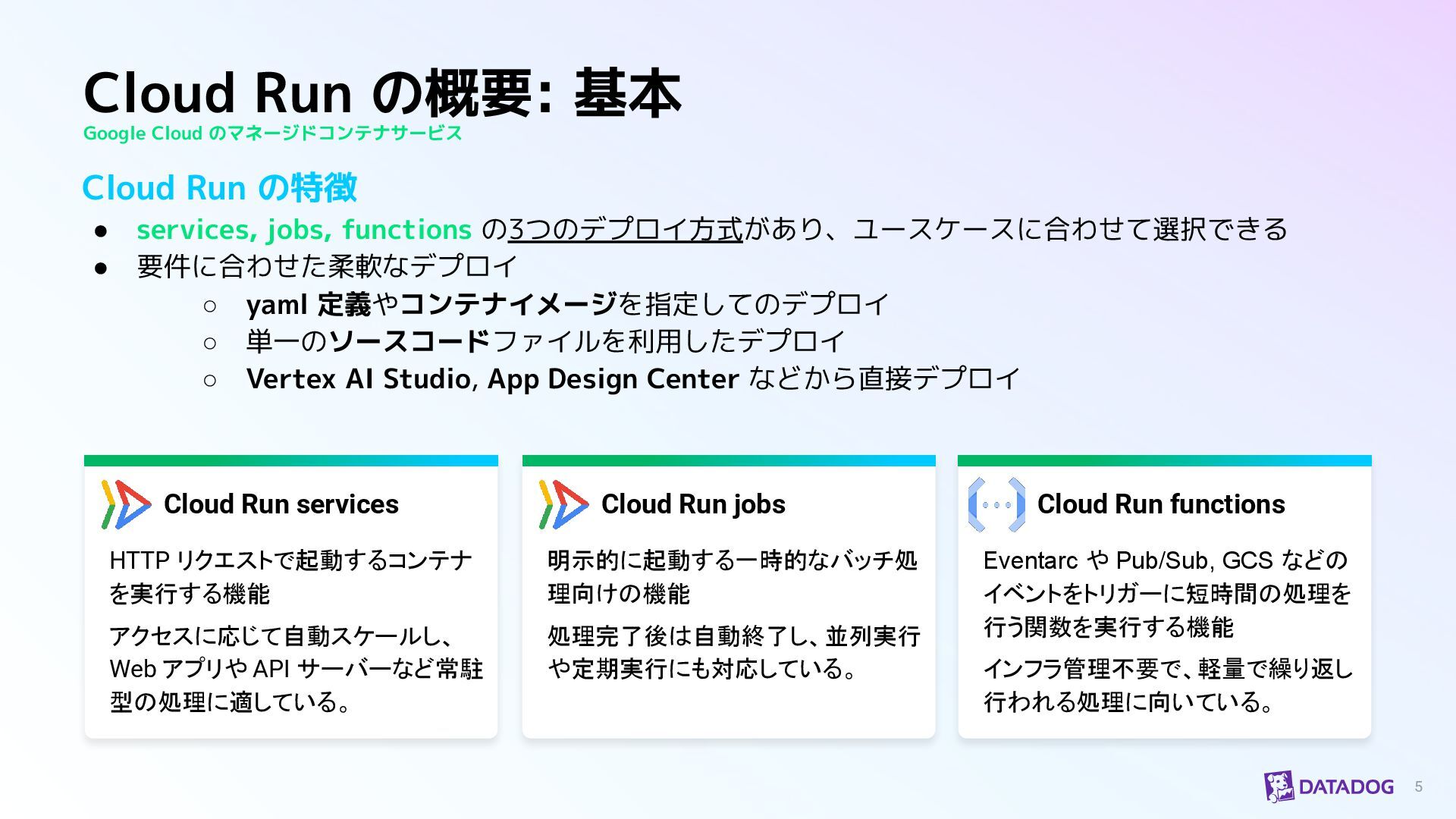
Task: Click the Cloud Run jobs logo icon
Action: tap(563, 504)
